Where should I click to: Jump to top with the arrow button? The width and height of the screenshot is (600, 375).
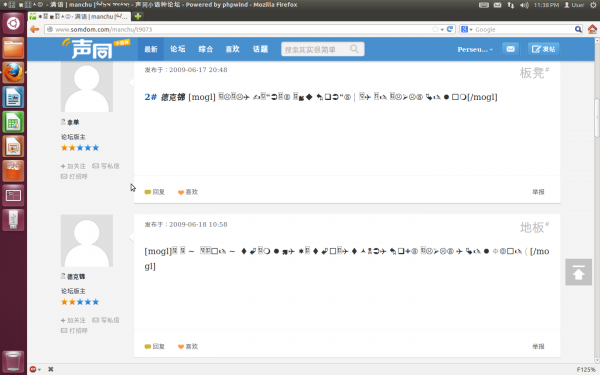tap(578, 272)
